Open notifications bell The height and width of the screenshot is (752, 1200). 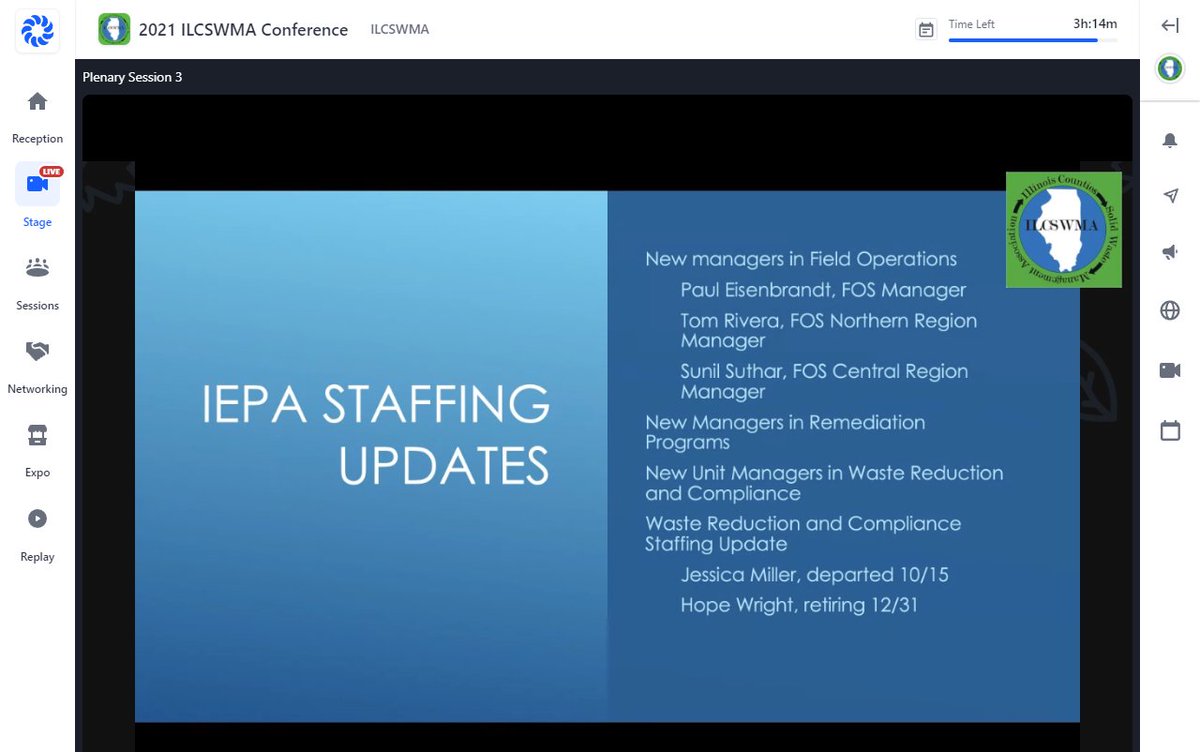(1170, 141)
